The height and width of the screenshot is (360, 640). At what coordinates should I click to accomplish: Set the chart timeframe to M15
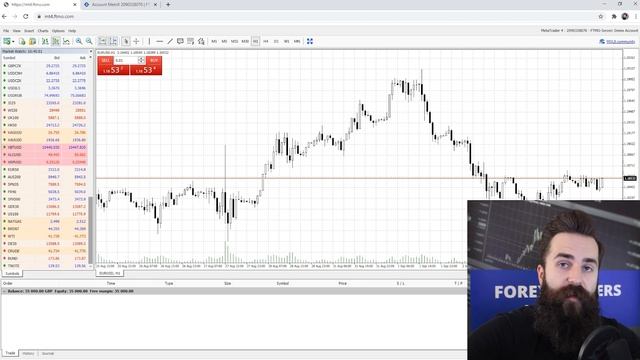click(234, 41)
